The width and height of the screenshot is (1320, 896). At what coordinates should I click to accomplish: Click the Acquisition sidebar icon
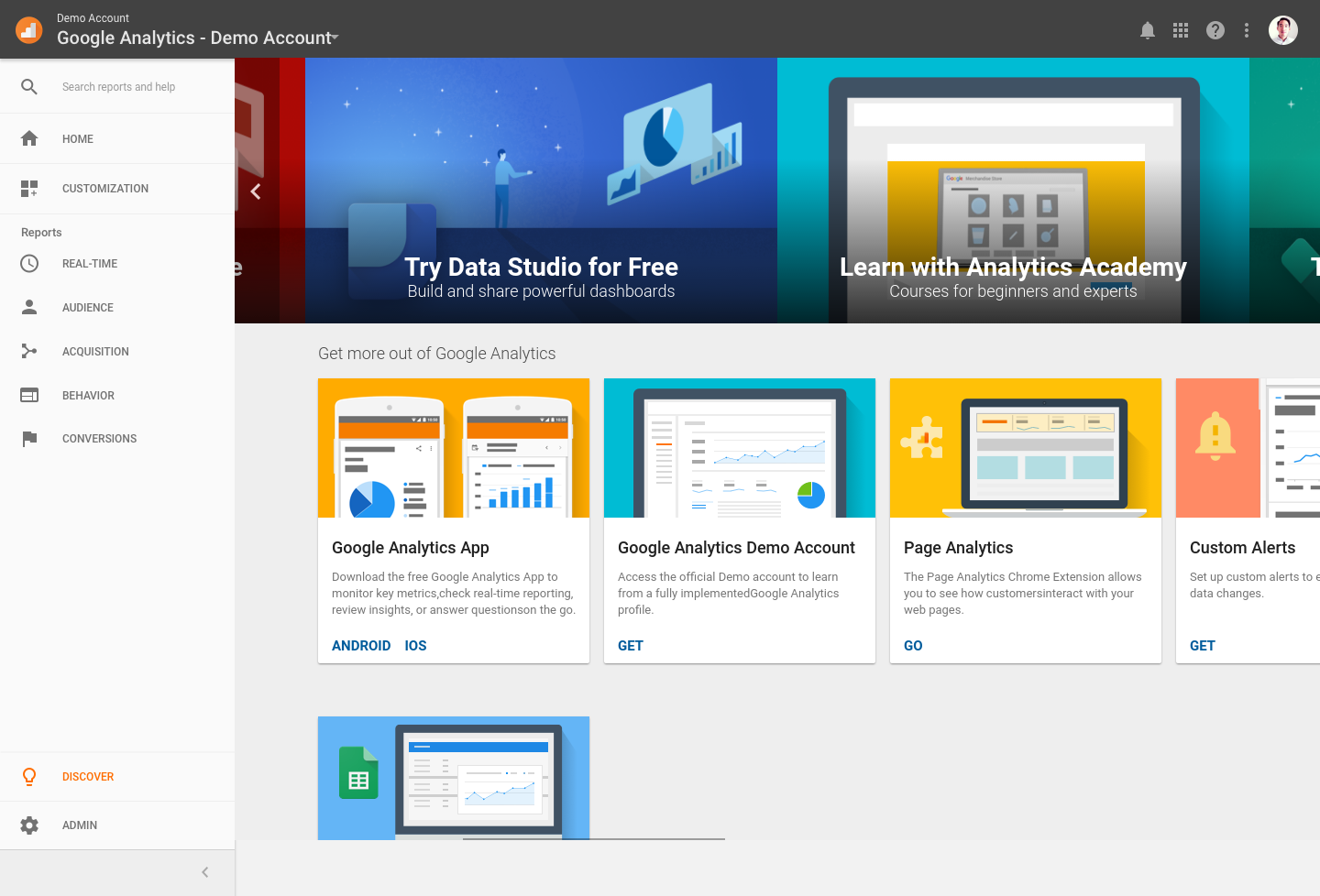[29, 351]
